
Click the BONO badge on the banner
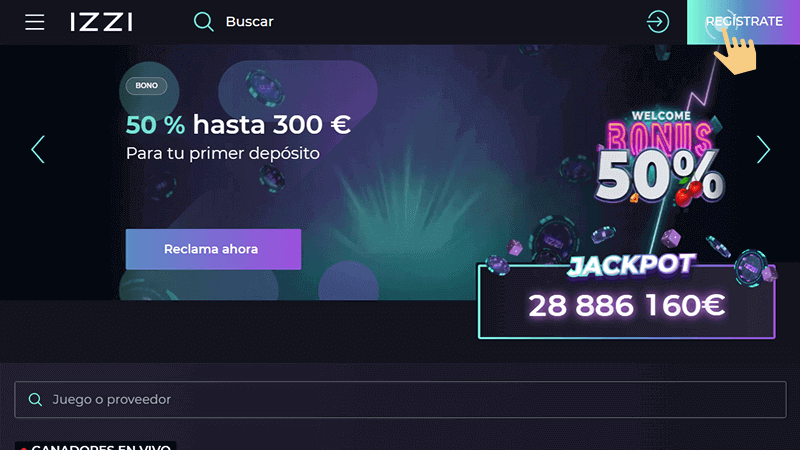coord(146,86)
